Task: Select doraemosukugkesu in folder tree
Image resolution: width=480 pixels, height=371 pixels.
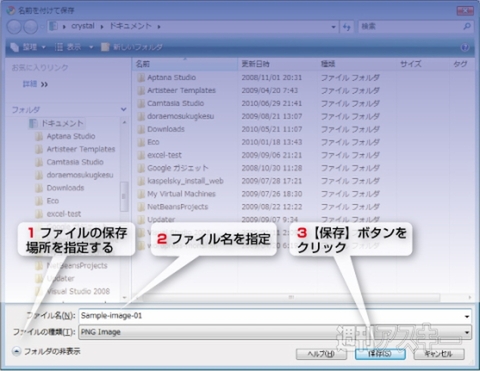Action: pos(80,175)
